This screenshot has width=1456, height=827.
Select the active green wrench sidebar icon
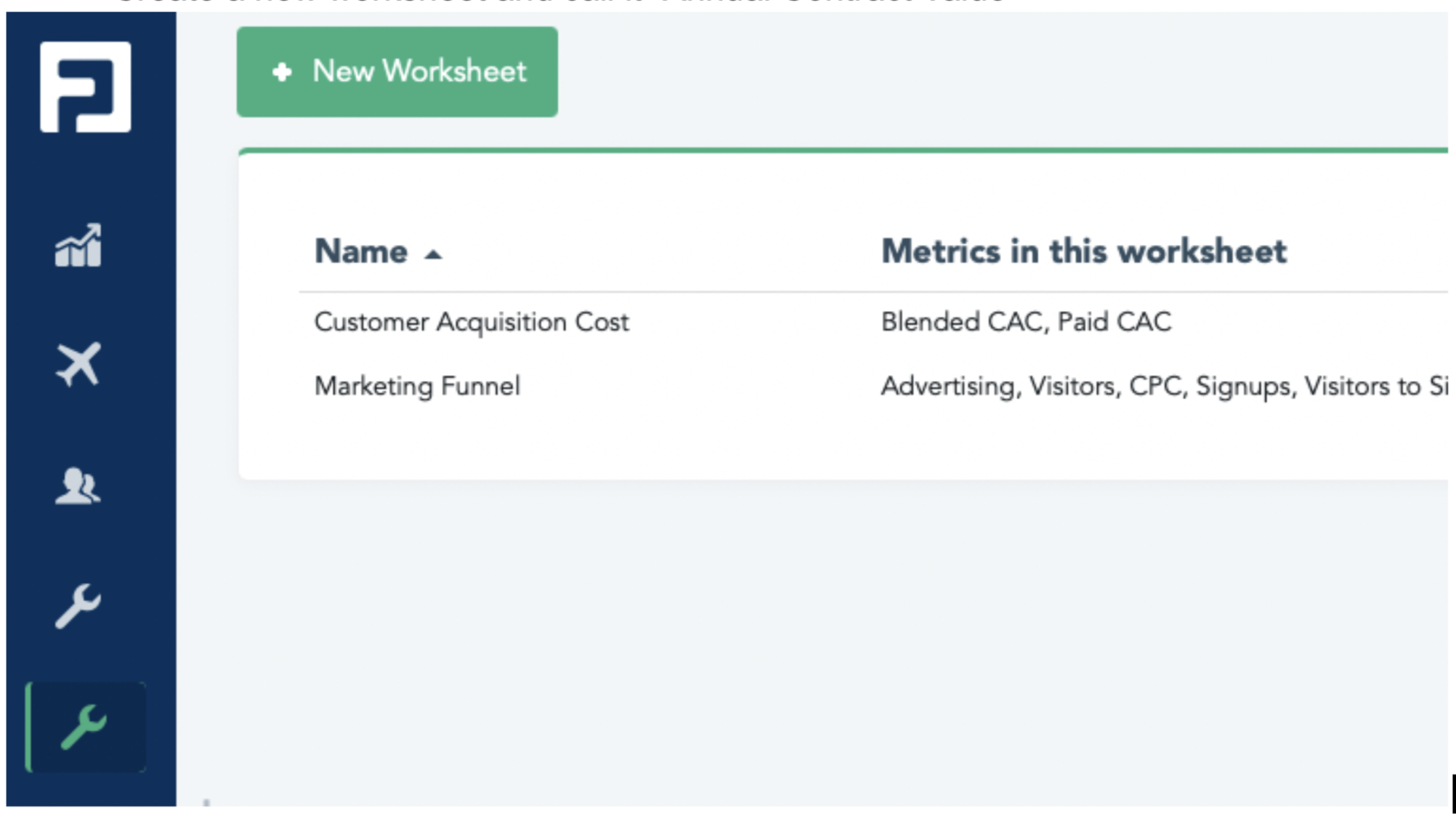pyautogui.click(x=85, y=726)
